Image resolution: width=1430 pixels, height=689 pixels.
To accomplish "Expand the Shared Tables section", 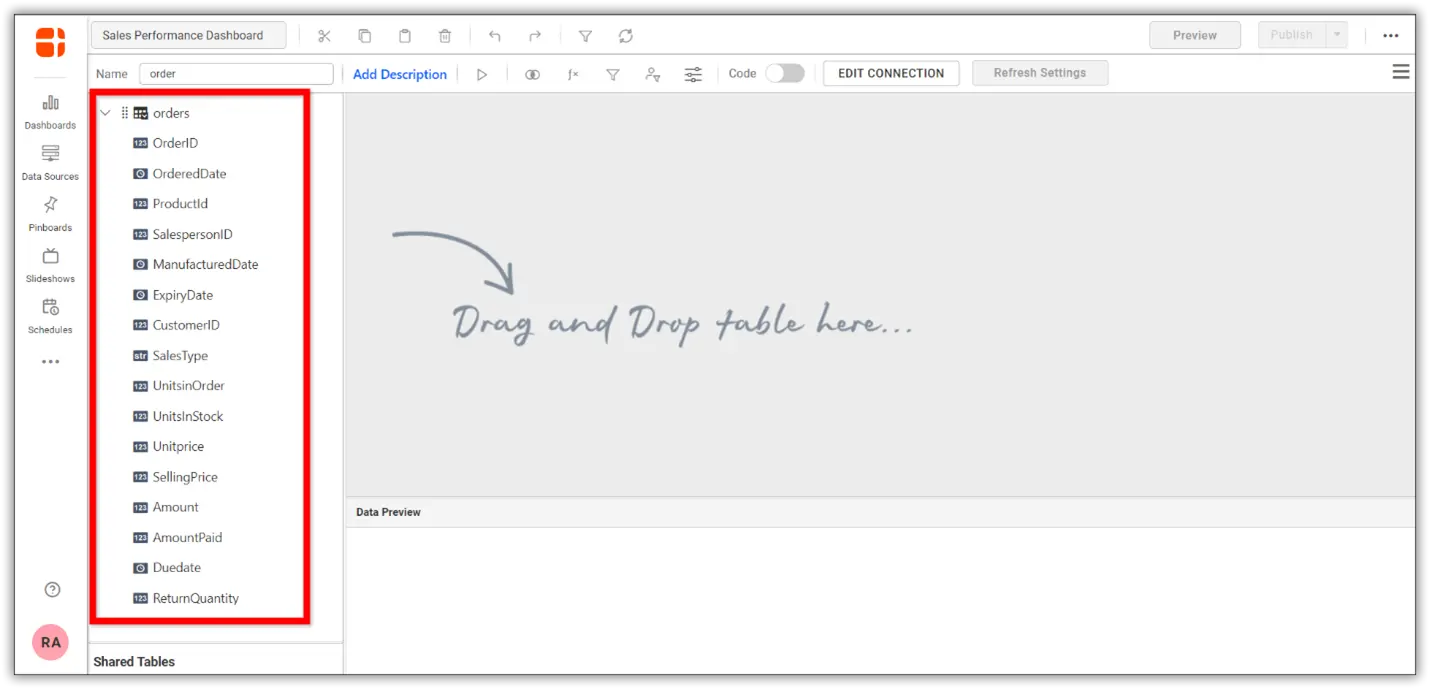I will [x=133, y=661].
